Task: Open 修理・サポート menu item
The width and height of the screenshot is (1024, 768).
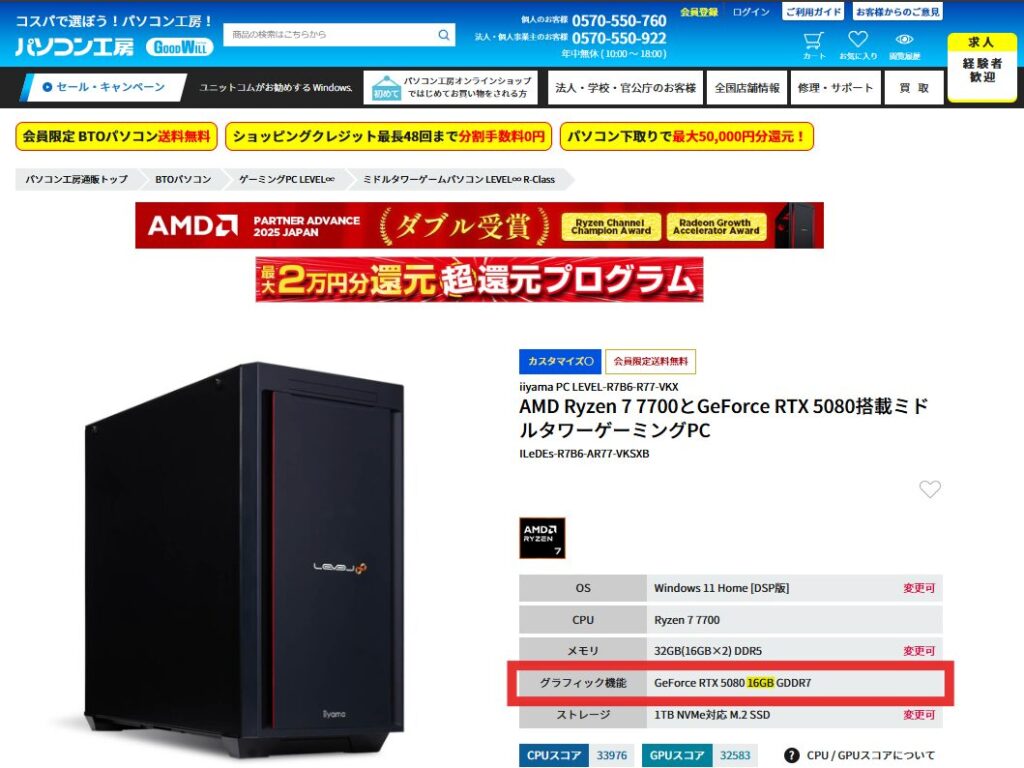Action: coord(835,88)
